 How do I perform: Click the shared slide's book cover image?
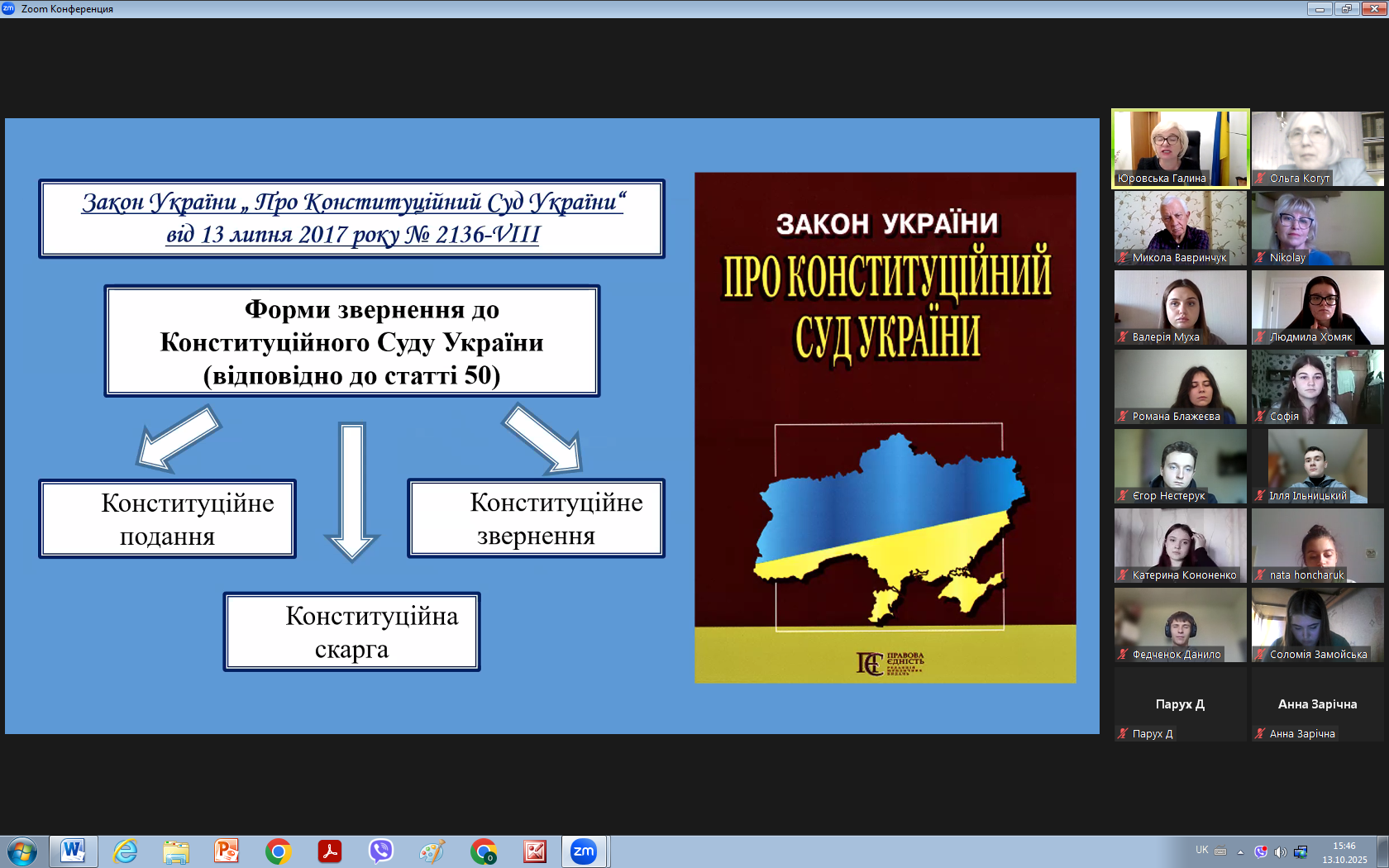pyautogui.click(x=885, y=427)
